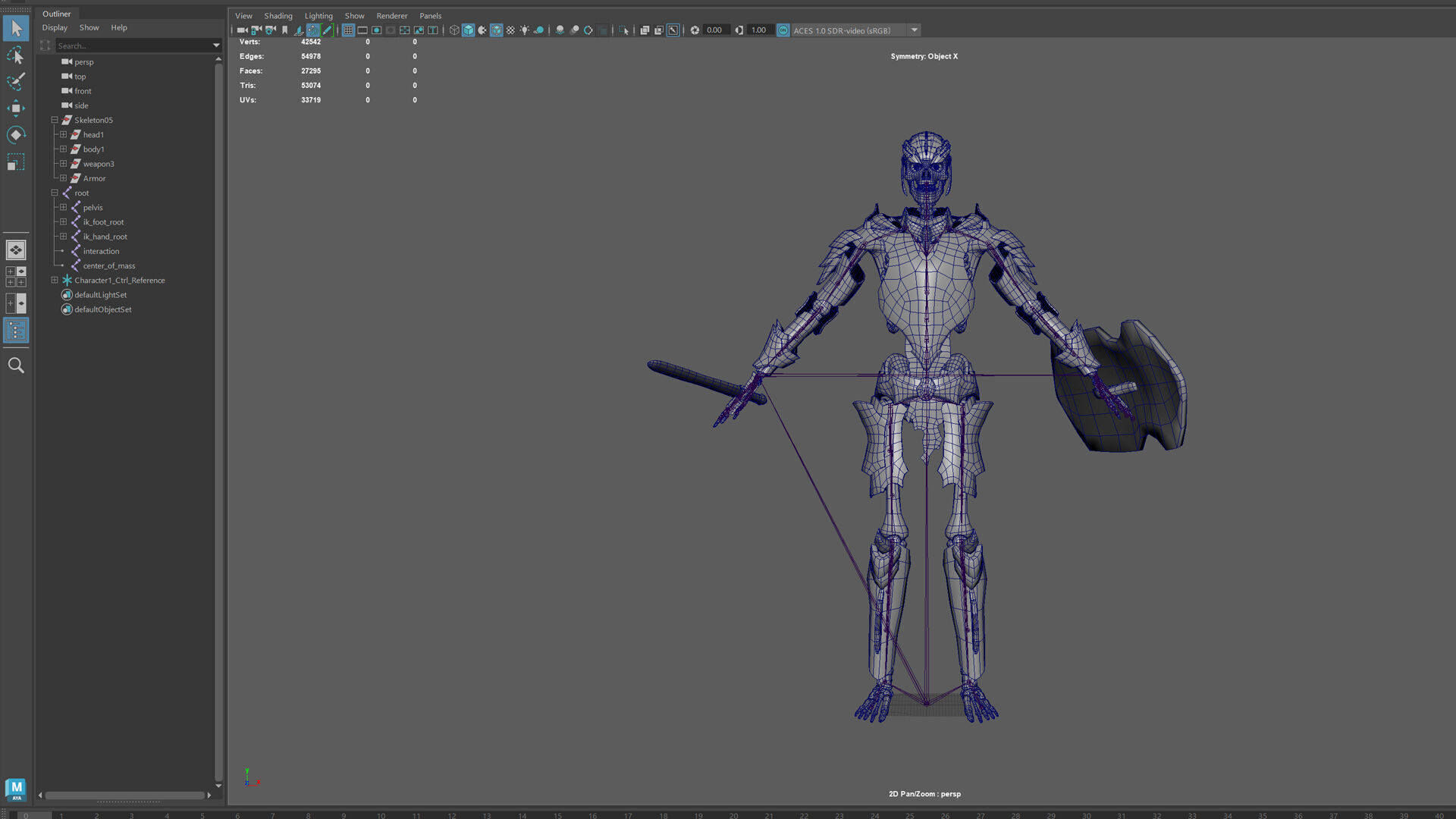Toggle the Shadows icon

(539, 30)
